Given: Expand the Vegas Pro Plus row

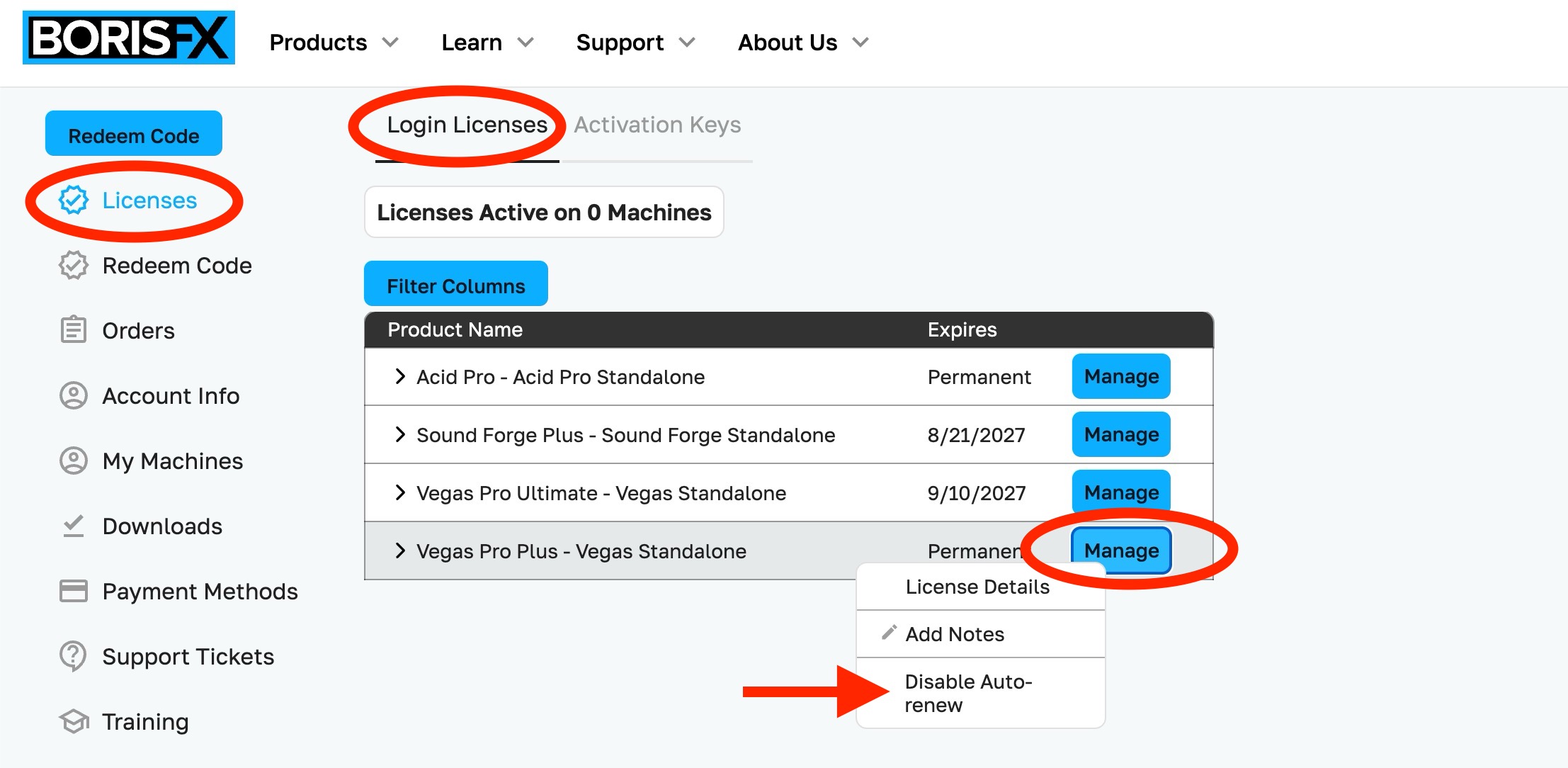Looking at the screenshot, I should click(400, 550).
